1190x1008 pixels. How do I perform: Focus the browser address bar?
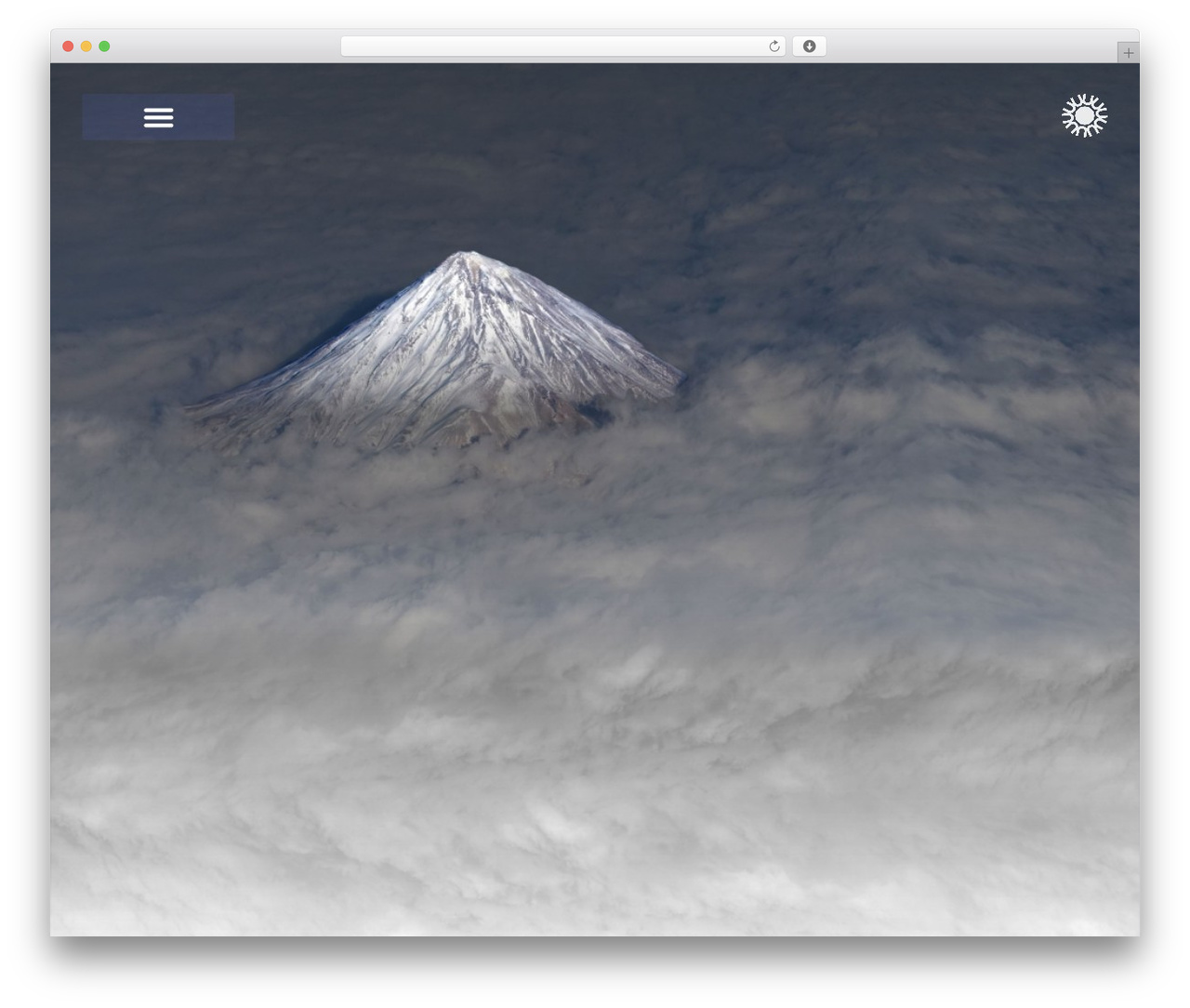pyautogui.click(x=563, y=46)
